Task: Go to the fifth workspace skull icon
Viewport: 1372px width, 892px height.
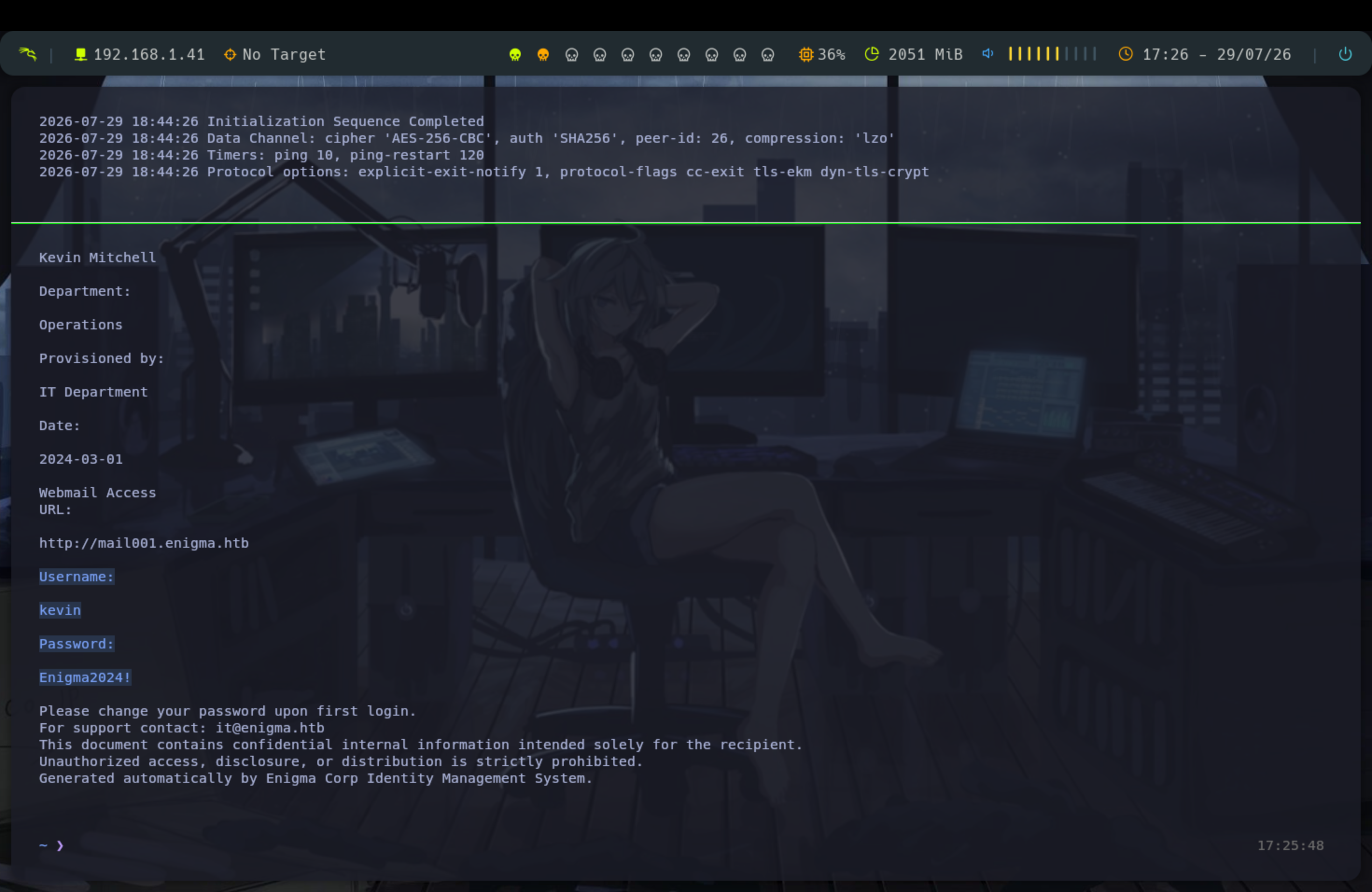Action: [x=628, y=55]
